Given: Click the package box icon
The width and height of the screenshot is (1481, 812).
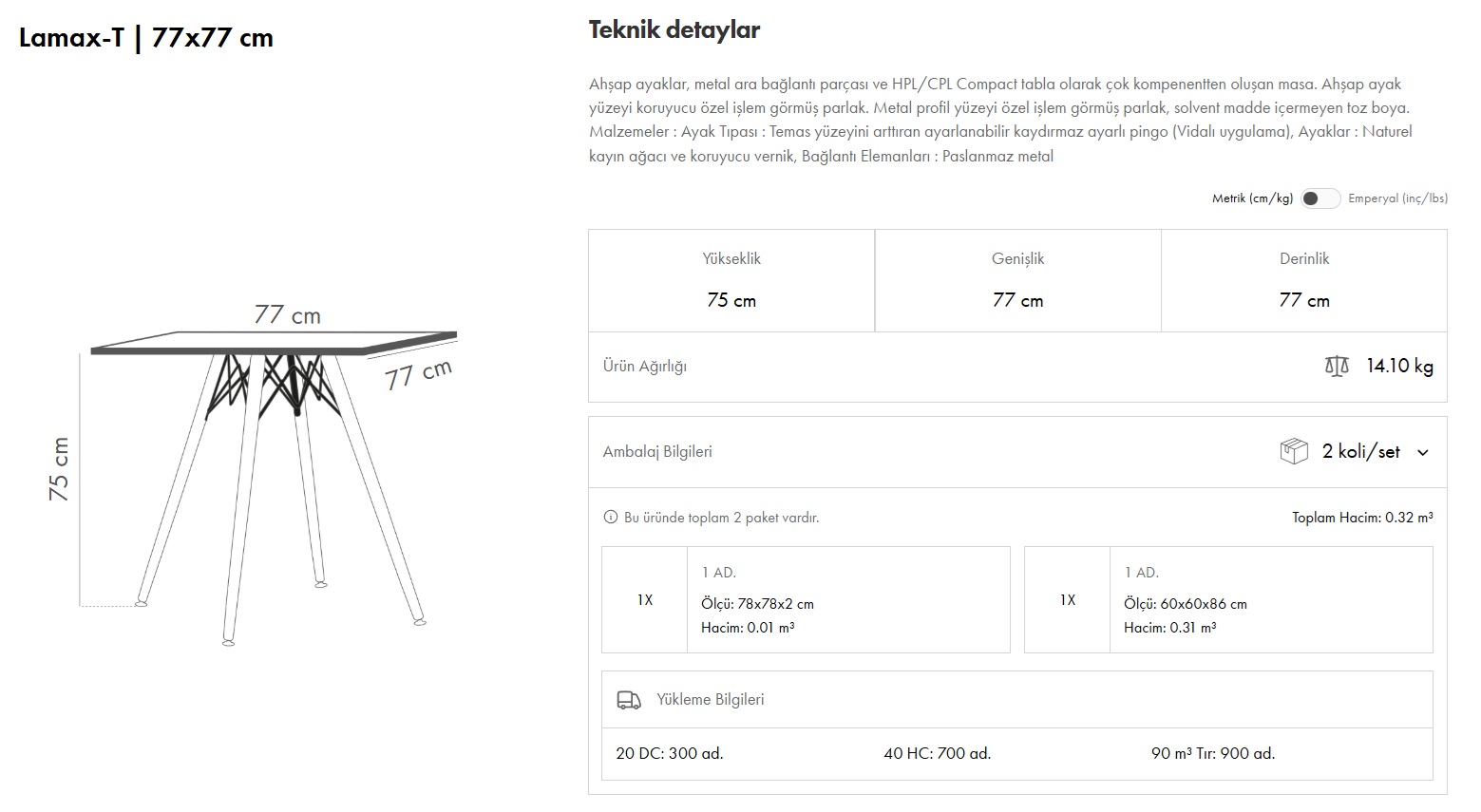Looking at the screenshot, I should coord(1294,451).
